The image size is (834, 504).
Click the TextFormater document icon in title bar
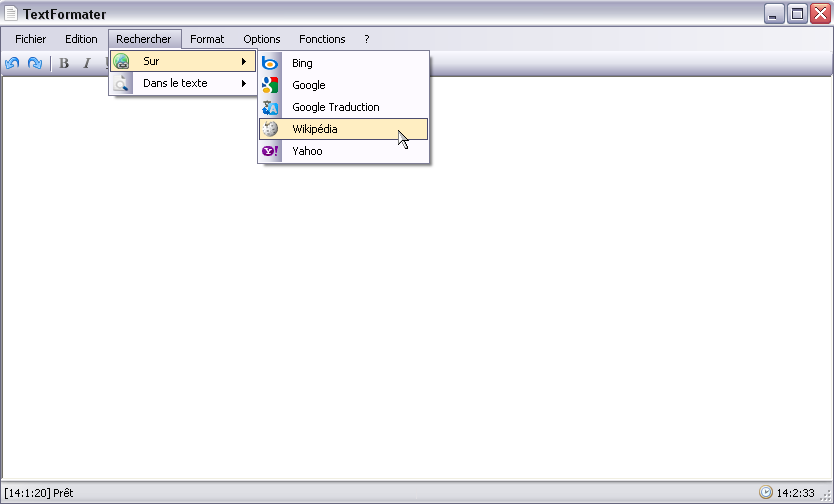click(x=11, y=13)
